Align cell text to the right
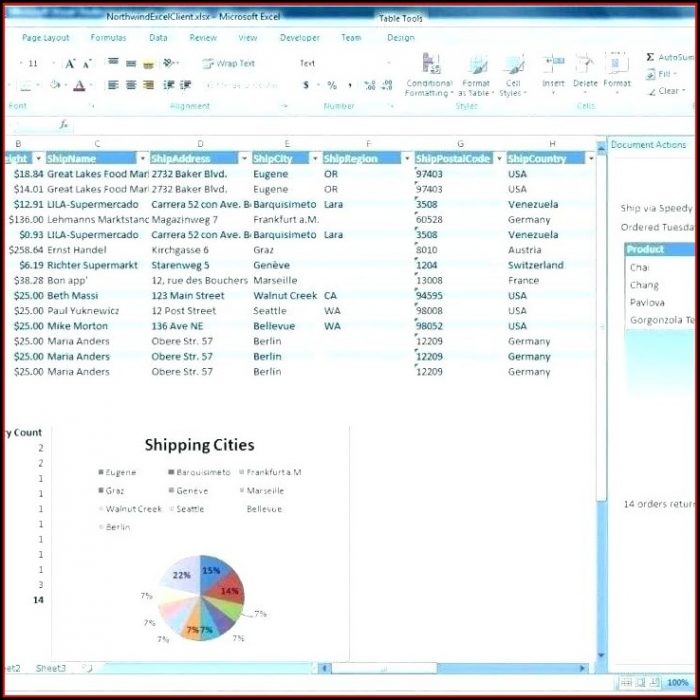Viewport: 700px width, 700px height. point(148,84)
